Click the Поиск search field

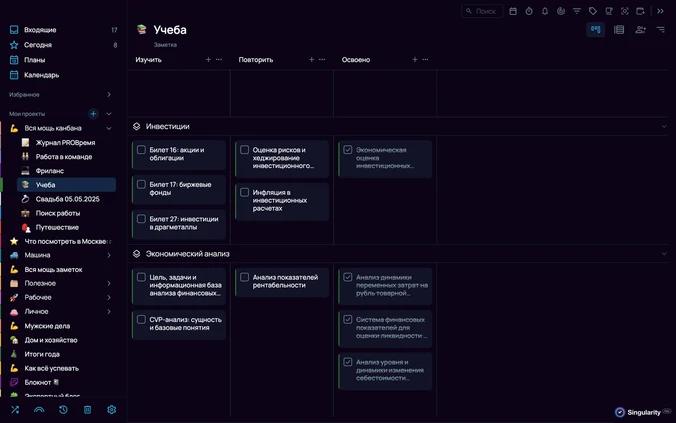(482, 11)
